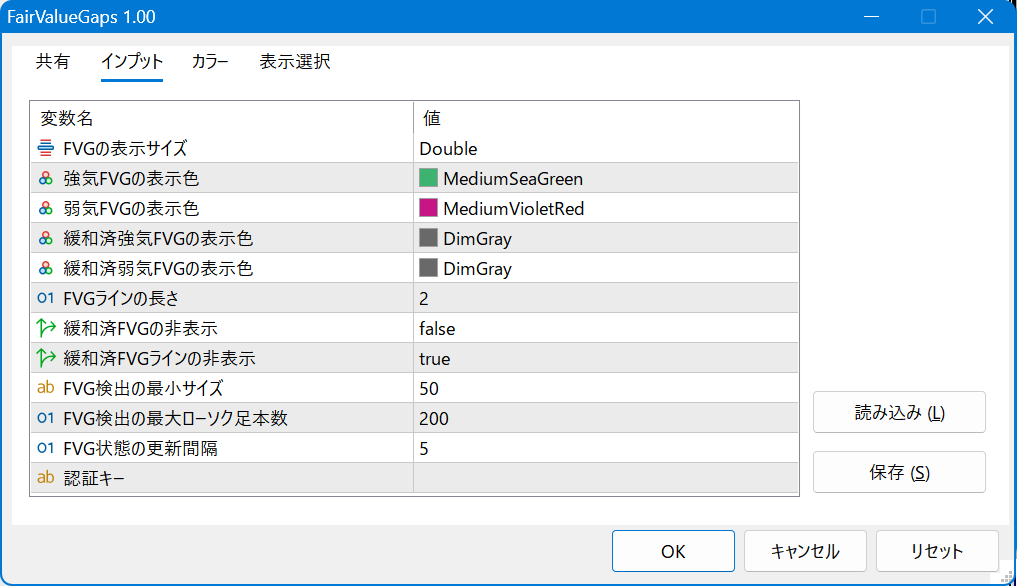Open the Double value dropdown for FVGの表示サイズ
1017x586 pixels.
tap(606, 148)
